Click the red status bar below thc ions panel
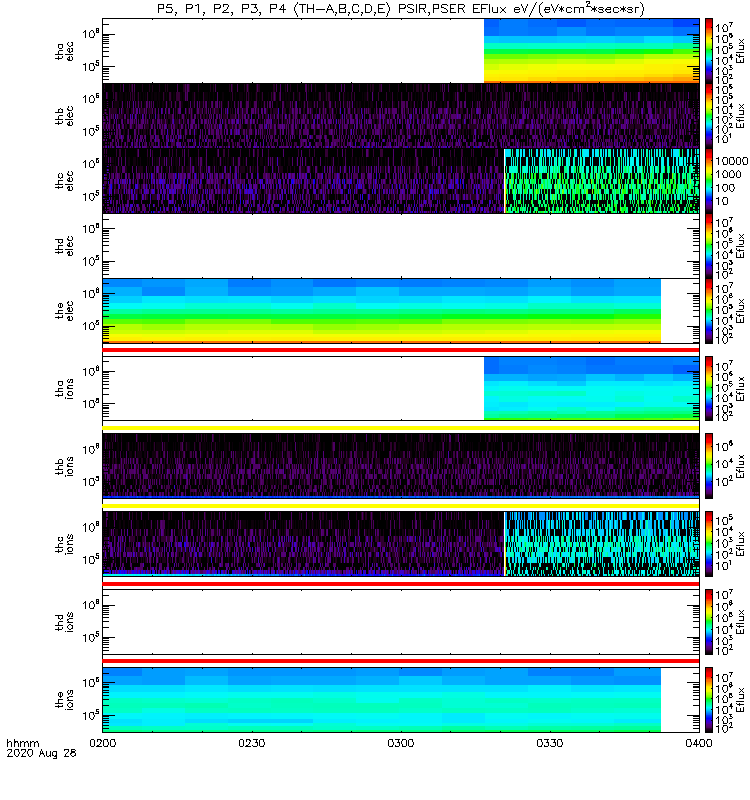Viewport: 750px width, 800px height. [401, 584]
